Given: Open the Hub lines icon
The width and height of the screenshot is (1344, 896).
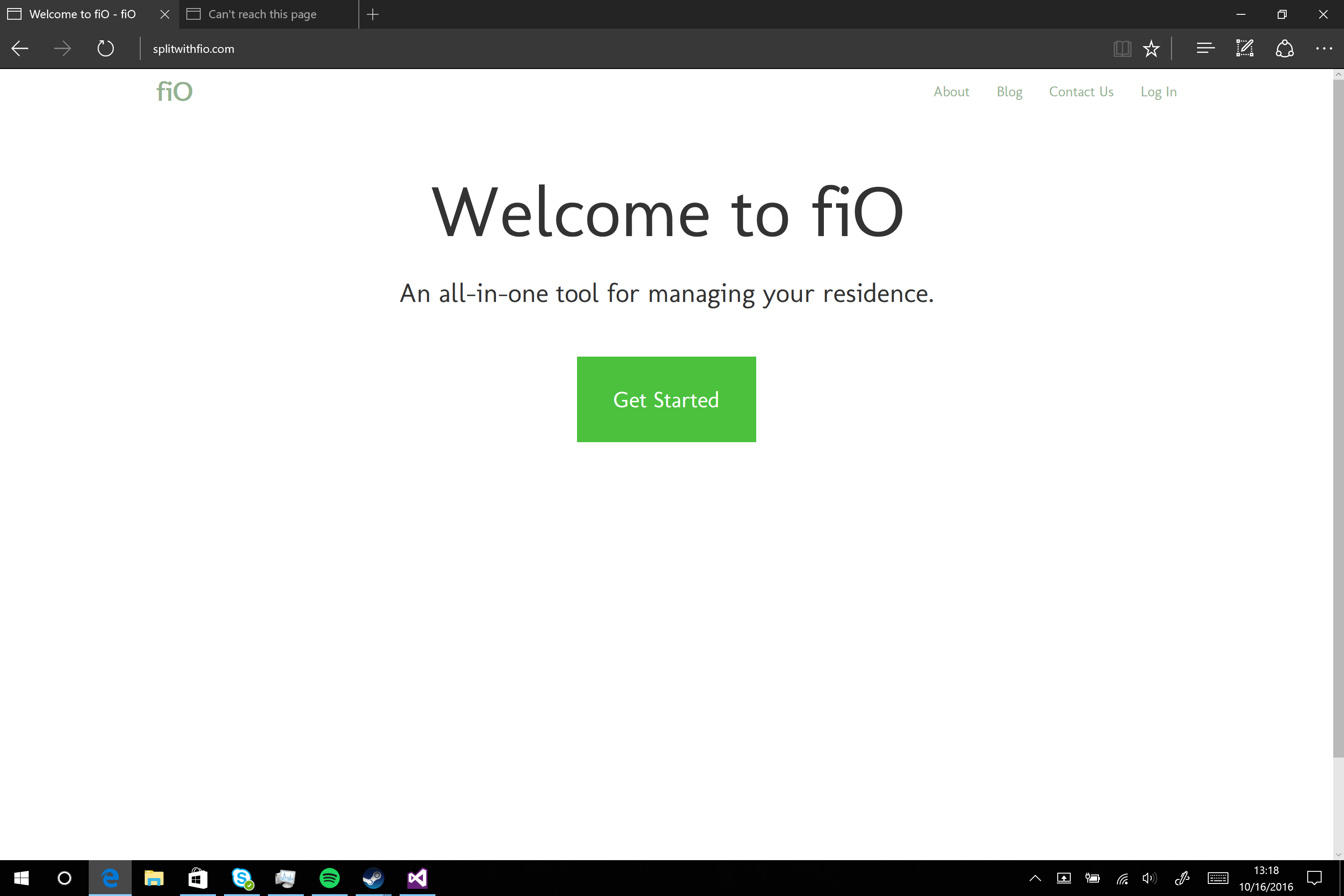Looking at the screenshot, I should [1205, 48].
